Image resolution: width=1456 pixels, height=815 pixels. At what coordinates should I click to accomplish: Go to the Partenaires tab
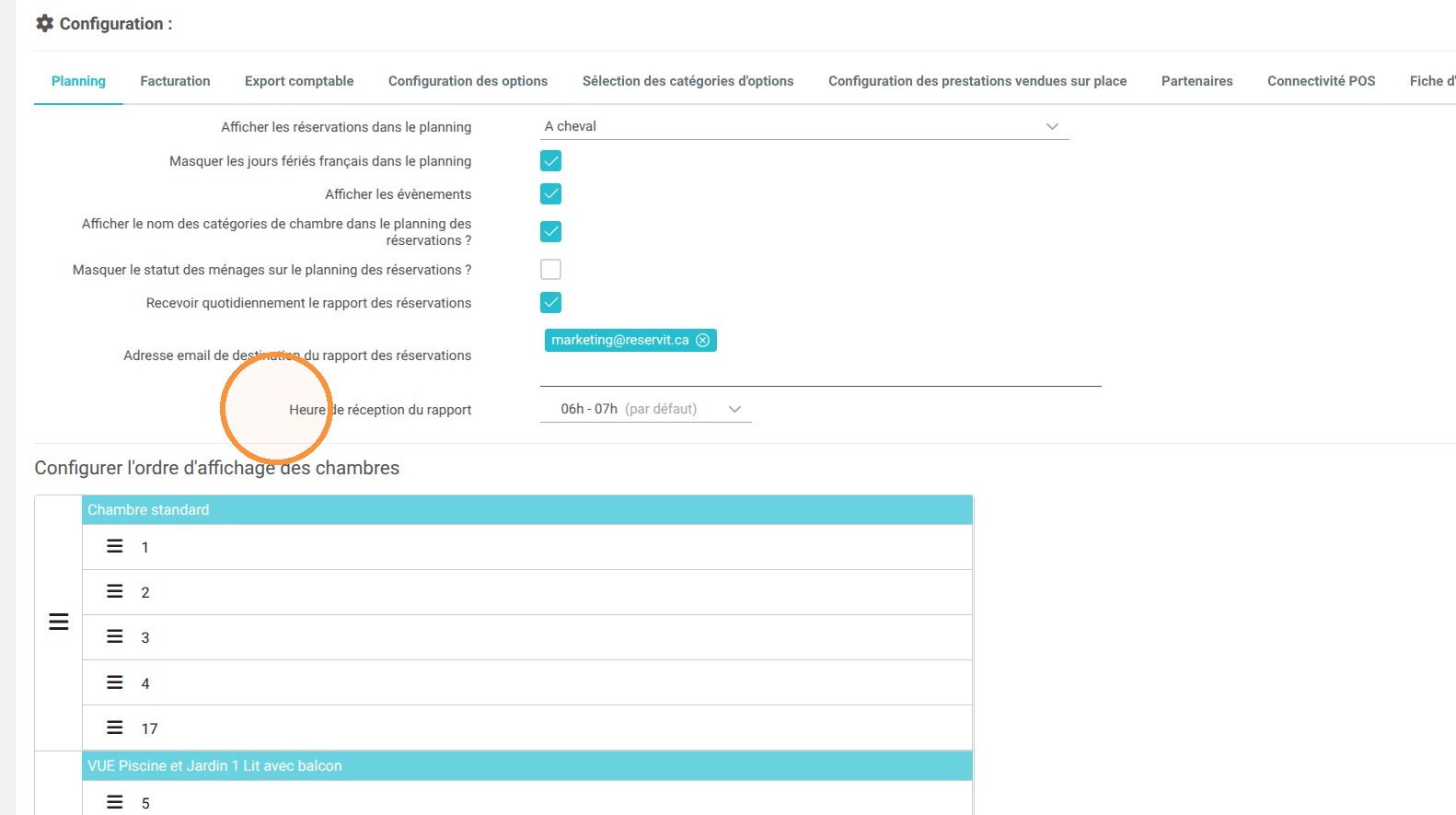[x=1196, y=81]
